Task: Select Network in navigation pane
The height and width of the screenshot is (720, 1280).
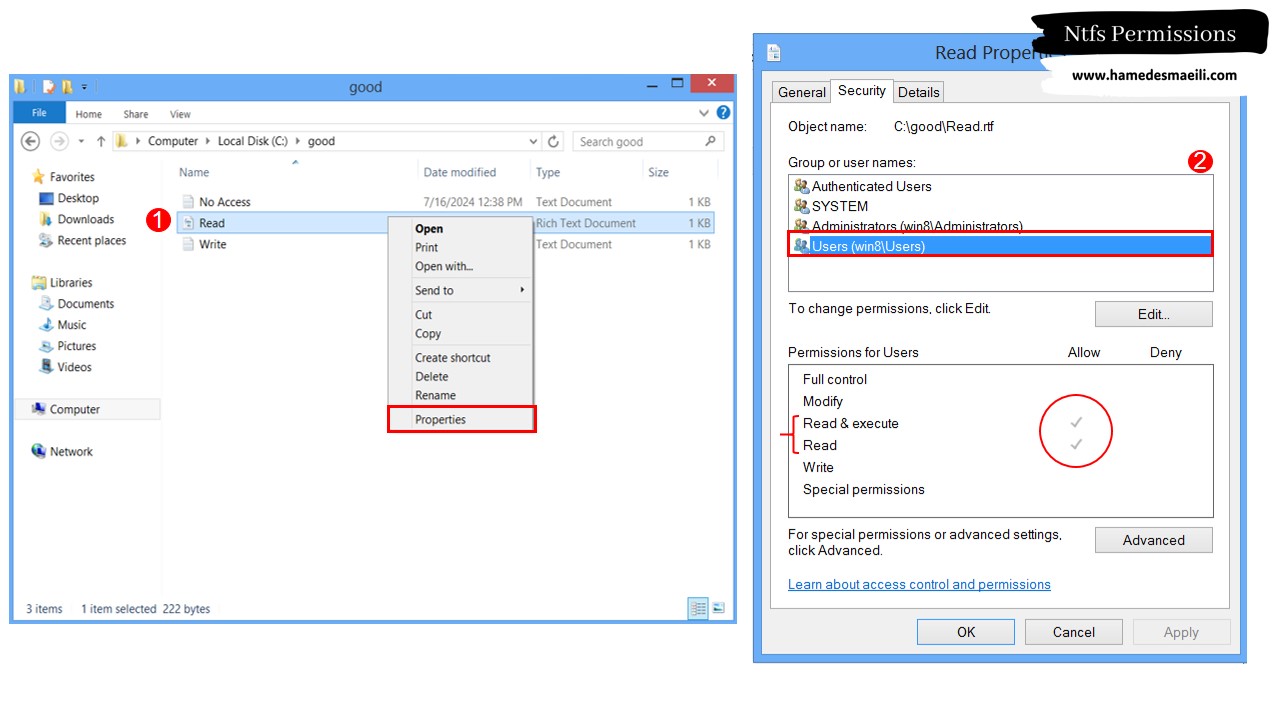Action: point(62,451)
